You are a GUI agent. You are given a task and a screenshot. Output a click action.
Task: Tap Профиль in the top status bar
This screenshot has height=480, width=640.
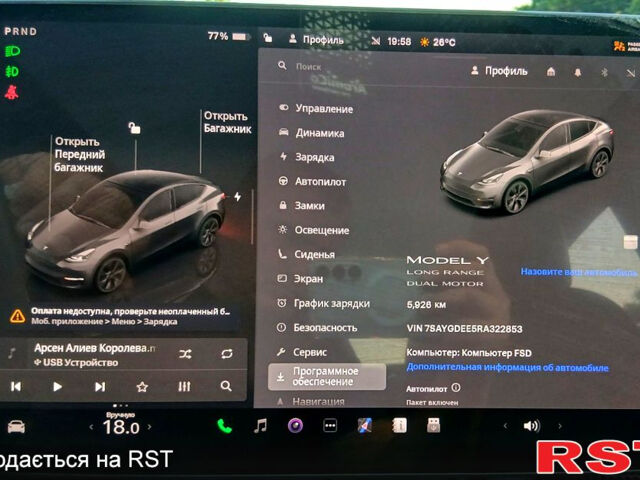coord(316,40)
